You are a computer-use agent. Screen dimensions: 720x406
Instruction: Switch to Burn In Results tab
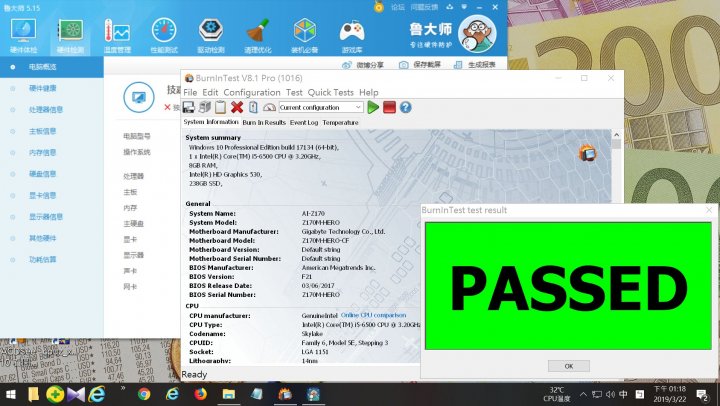pyautogui.click(x=264, y=123)
